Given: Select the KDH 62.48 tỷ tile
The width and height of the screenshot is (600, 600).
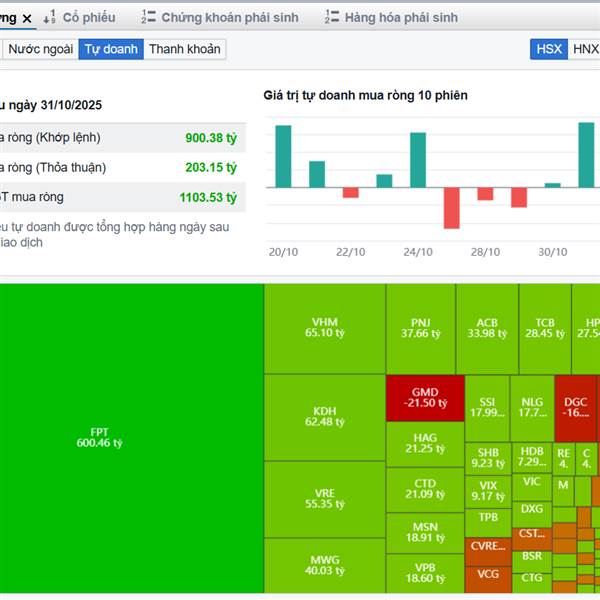Looking at the screenshot, I should pos(325,417).
